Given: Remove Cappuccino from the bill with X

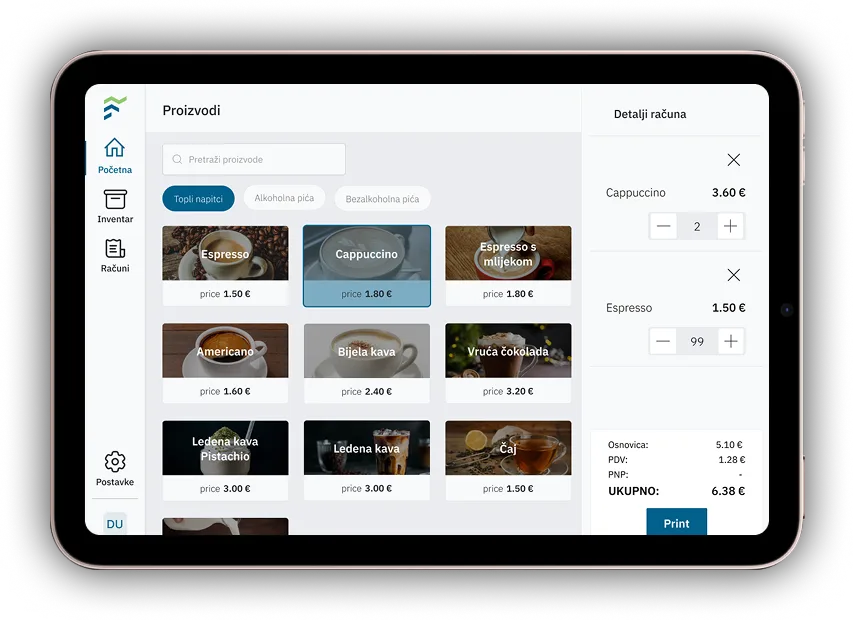Looking at the screenshot, I should pos(734,160).
